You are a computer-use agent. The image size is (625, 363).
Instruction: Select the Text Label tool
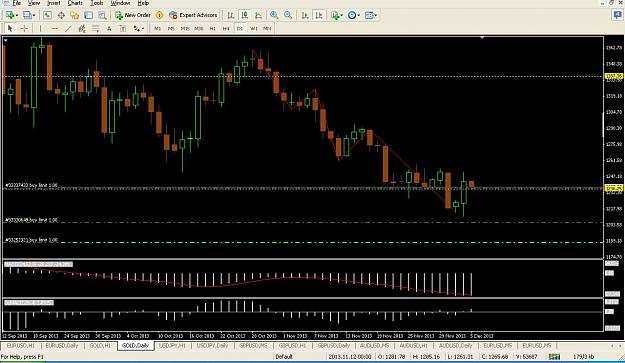(x=123, y=28)
